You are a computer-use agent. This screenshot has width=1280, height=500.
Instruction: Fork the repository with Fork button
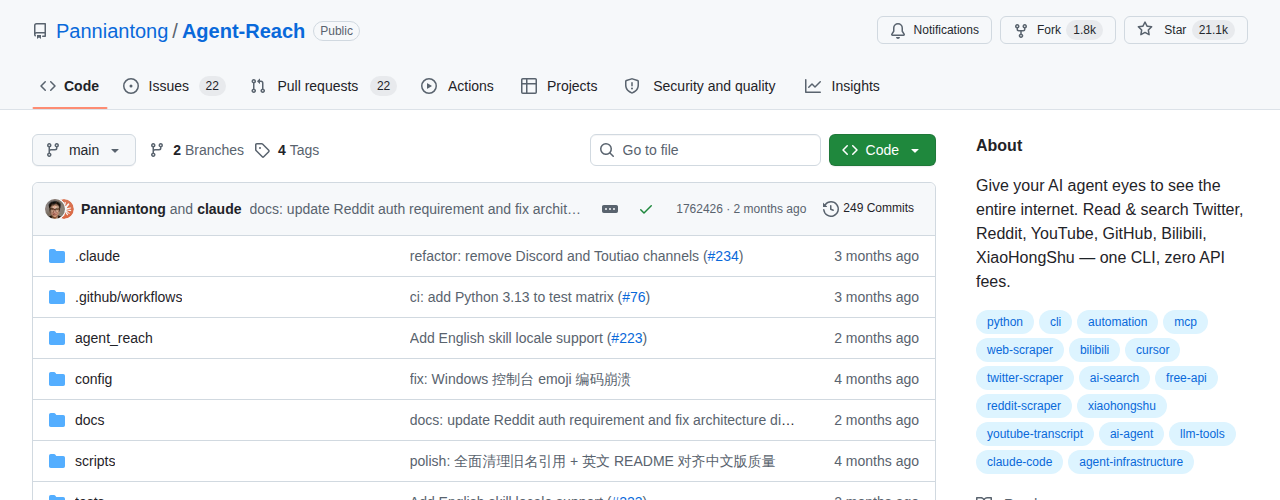point(1059,30)
